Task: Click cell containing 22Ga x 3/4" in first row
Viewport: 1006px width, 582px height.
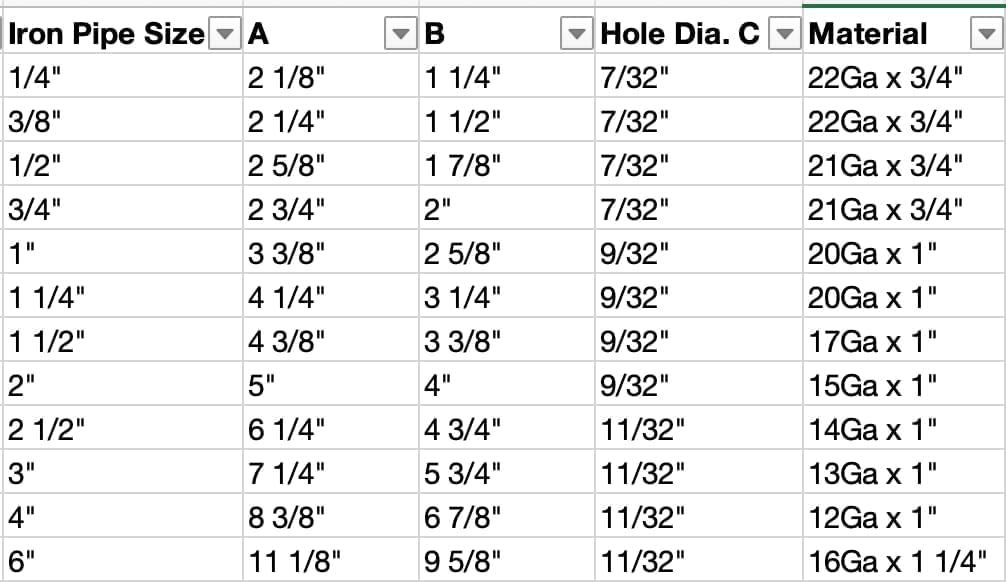Action: 904,76
